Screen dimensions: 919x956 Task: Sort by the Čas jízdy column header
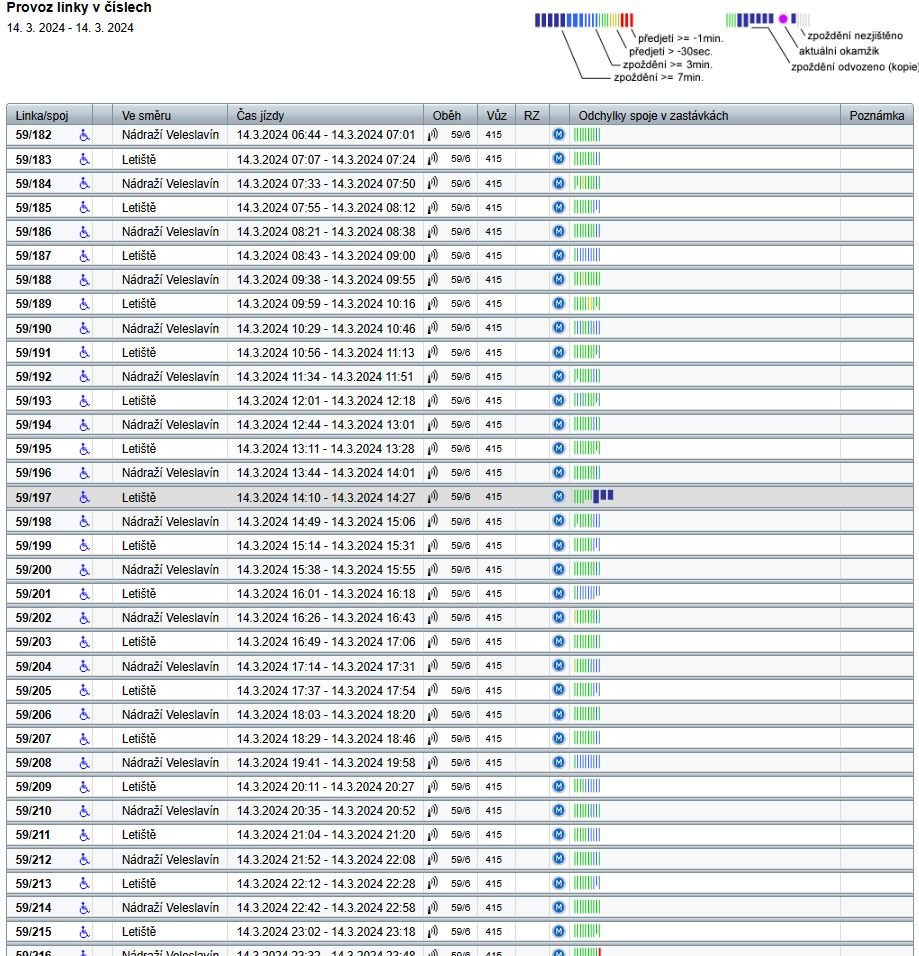click(326, 115)
